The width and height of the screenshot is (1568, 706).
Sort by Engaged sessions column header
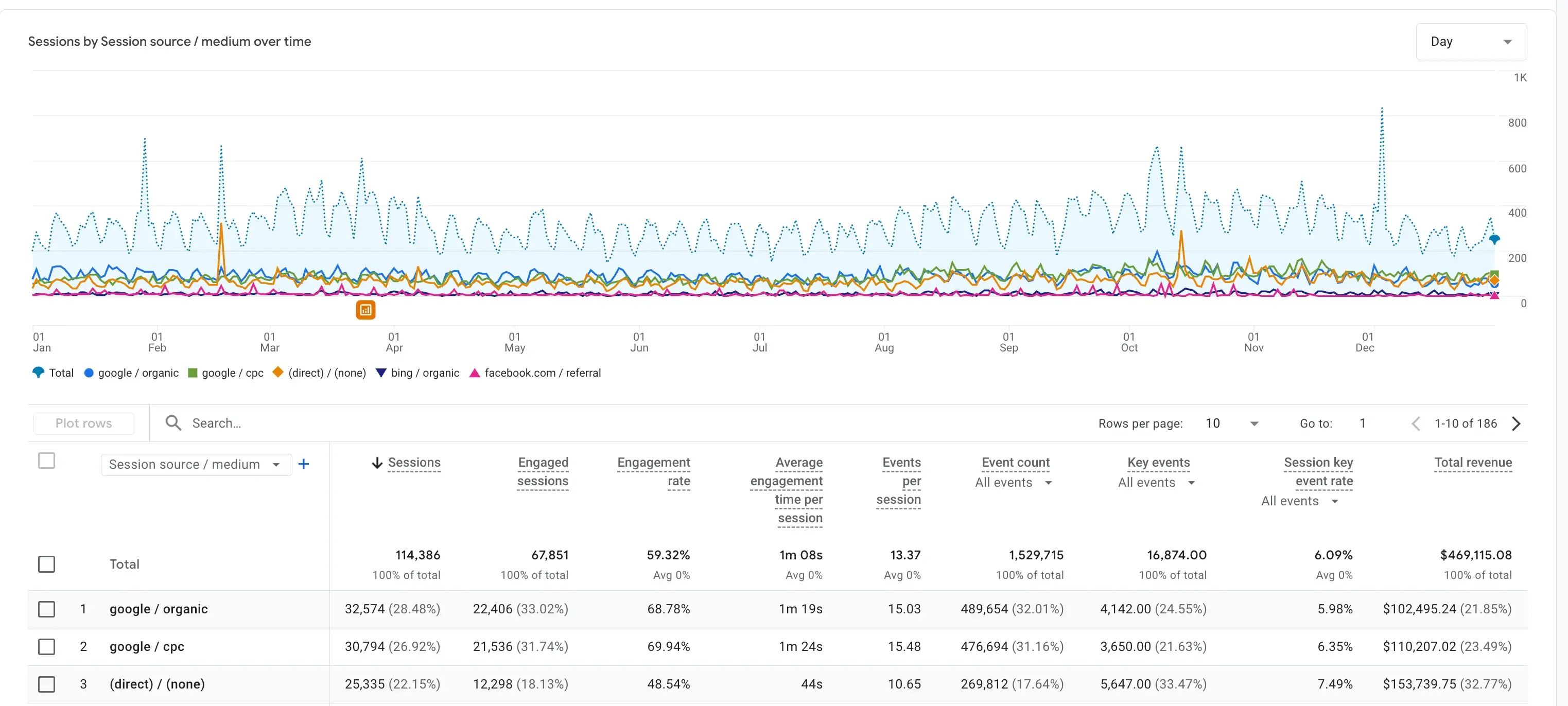(x=543, y=472)
